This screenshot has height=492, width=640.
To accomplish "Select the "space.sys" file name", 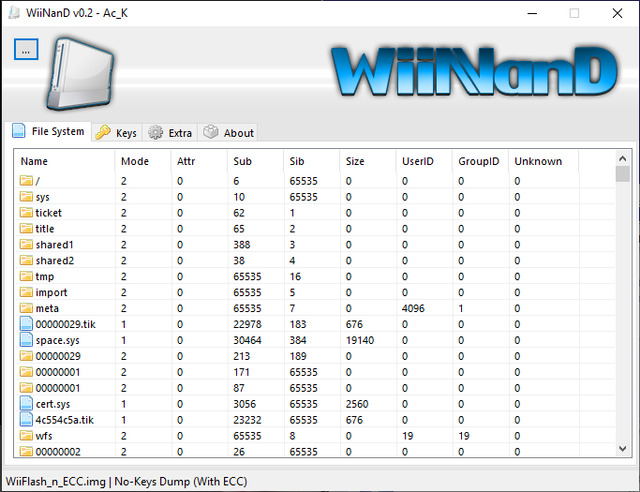I will coord(57,341).
